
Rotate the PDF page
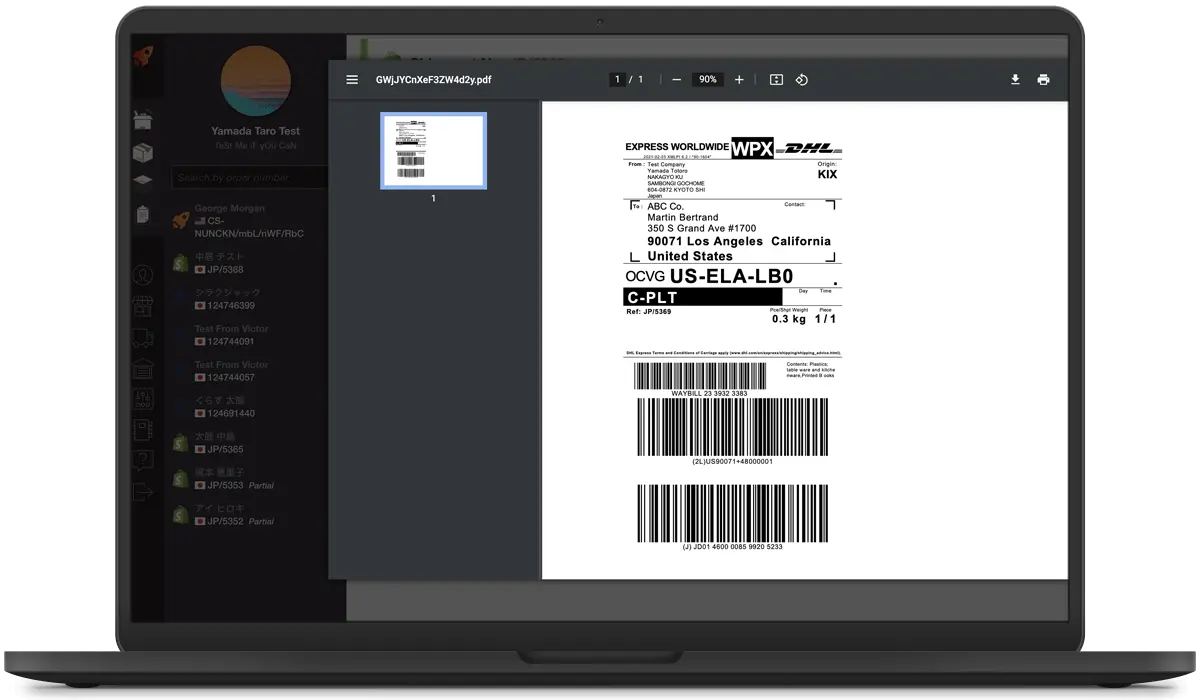(802, 79)
